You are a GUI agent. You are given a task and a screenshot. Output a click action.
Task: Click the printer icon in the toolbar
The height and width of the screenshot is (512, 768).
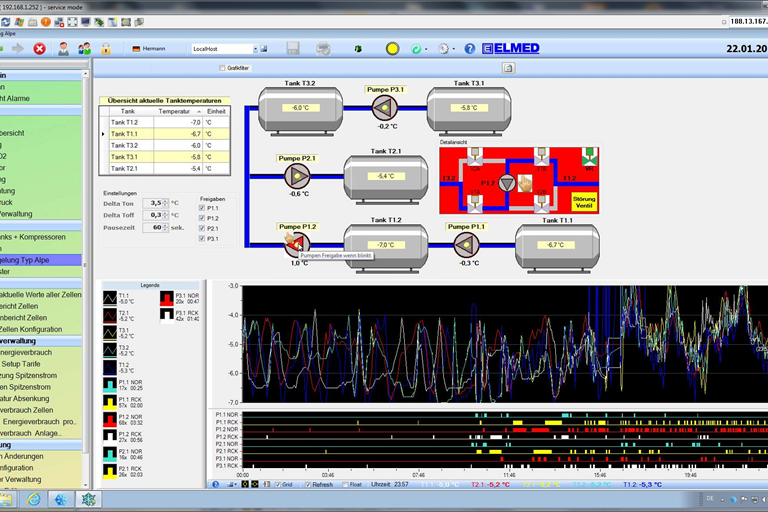click(323, 48)
